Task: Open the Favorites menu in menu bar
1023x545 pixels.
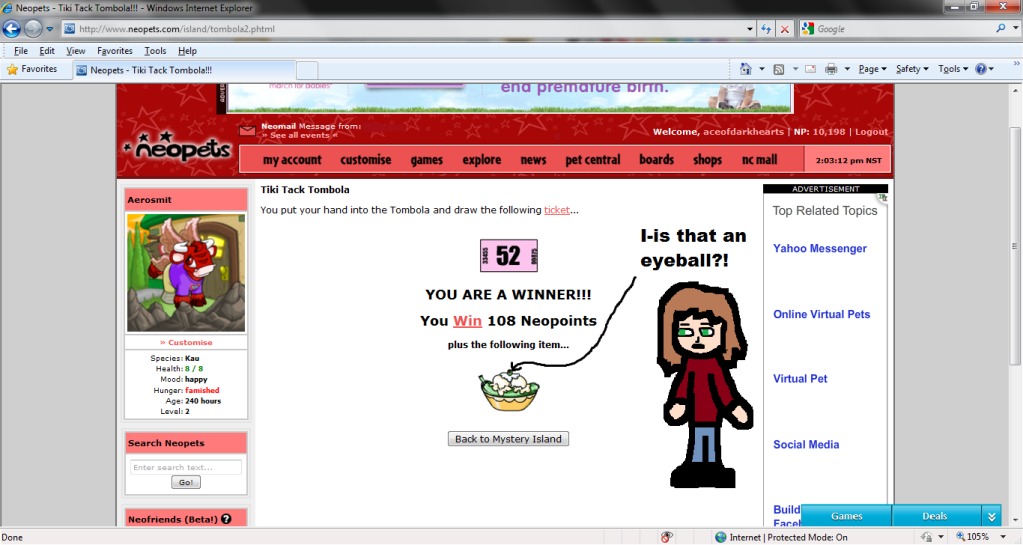Action: [x=115, y=50]
